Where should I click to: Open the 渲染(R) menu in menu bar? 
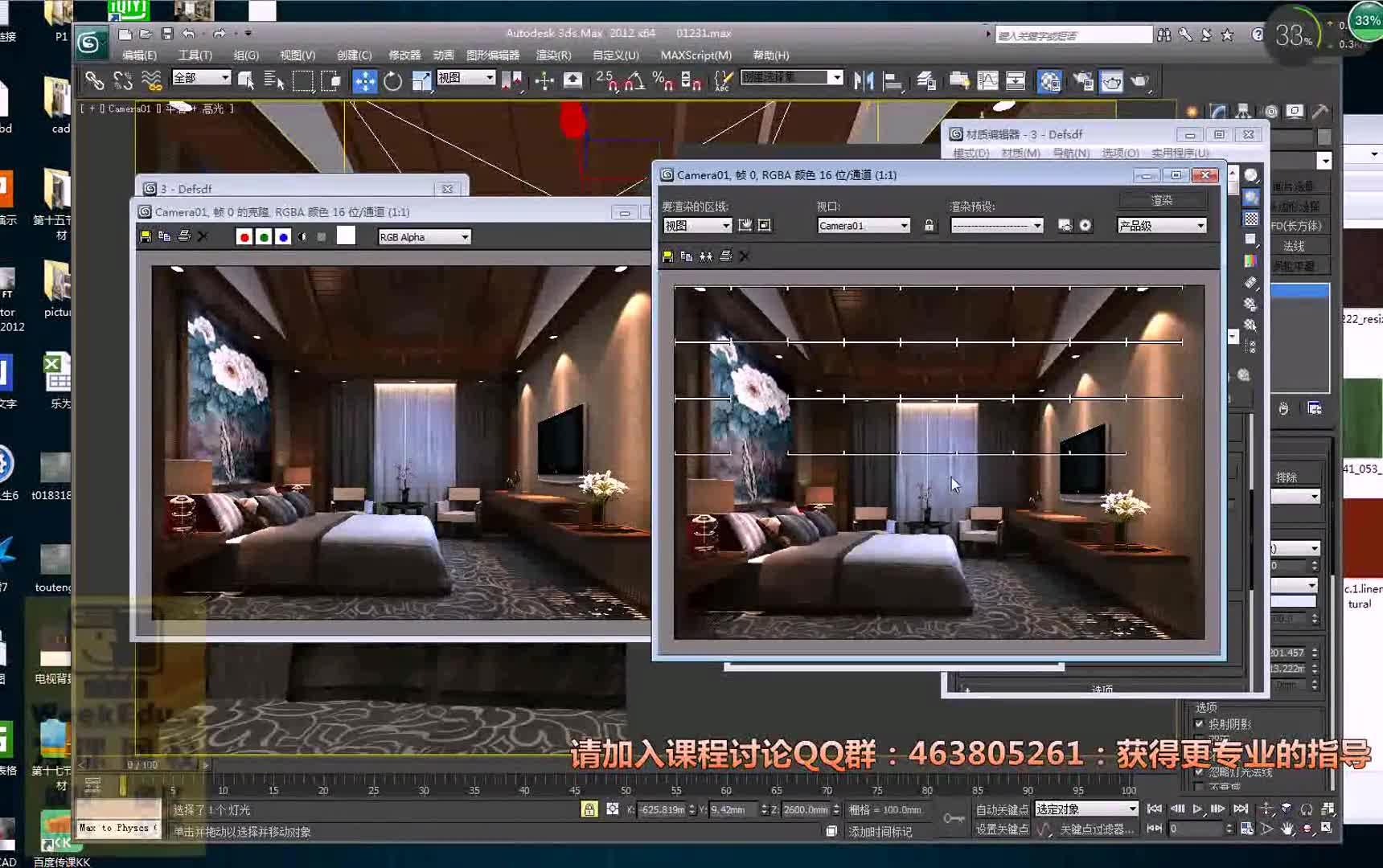pos(555,55)
